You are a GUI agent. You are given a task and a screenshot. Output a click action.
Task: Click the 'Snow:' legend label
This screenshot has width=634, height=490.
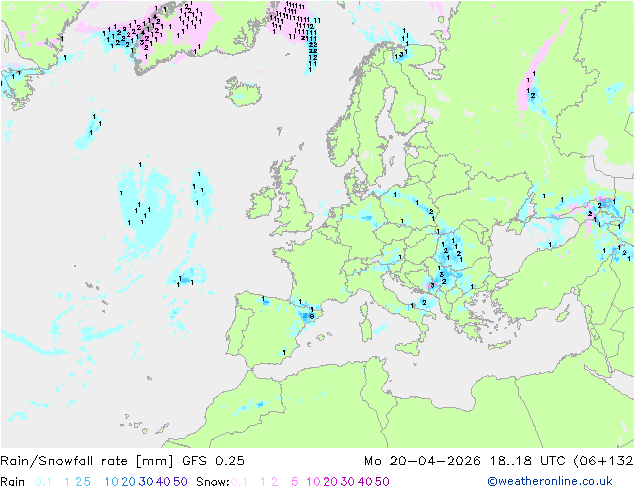point(213,482)
